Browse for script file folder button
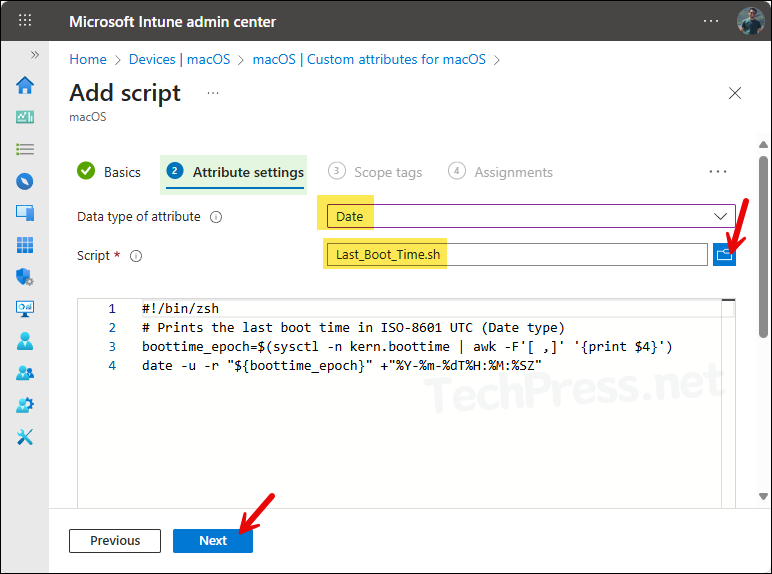 724,255
